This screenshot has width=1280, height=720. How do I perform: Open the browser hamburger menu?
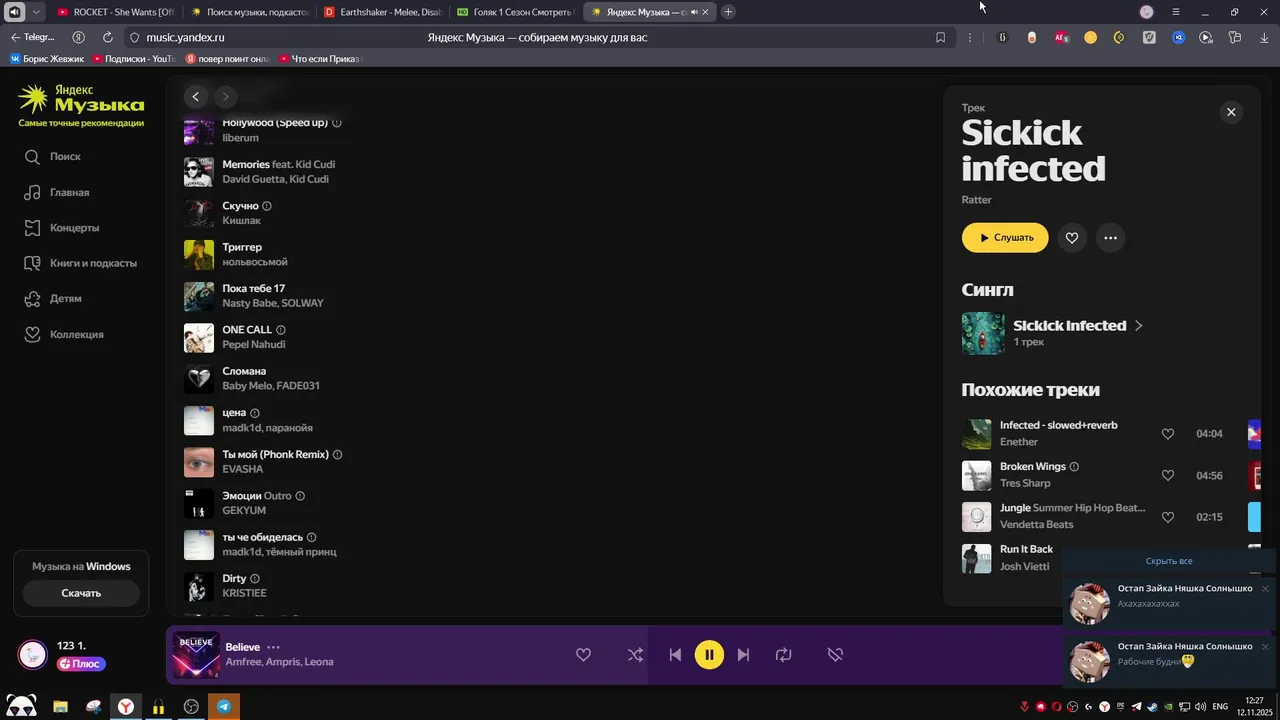(1176, 12)
